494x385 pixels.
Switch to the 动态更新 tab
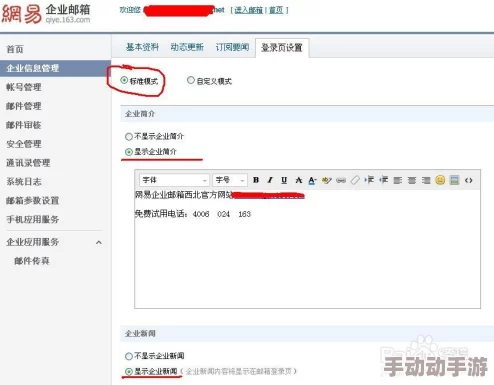pos(187,47)
